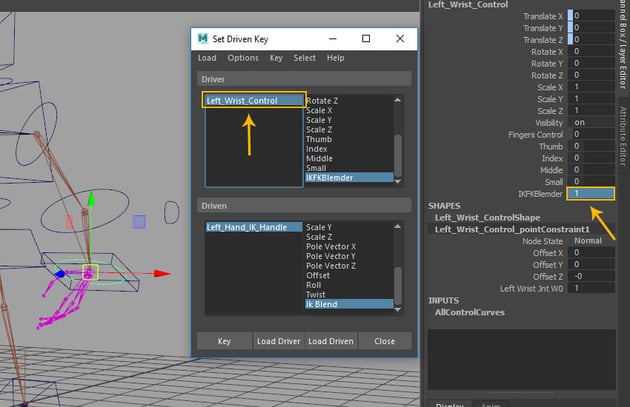This screenshot has width=630, height=407.
Task: Click the Node State Normal field
Action: [x=590, y=240]
